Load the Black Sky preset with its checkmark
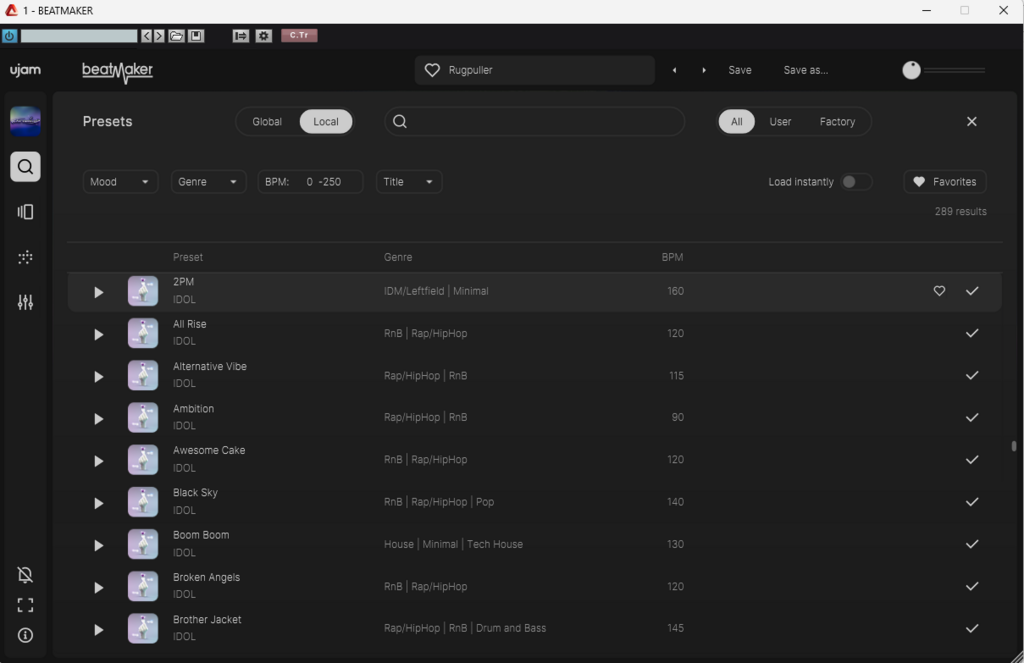 [972, 502]
